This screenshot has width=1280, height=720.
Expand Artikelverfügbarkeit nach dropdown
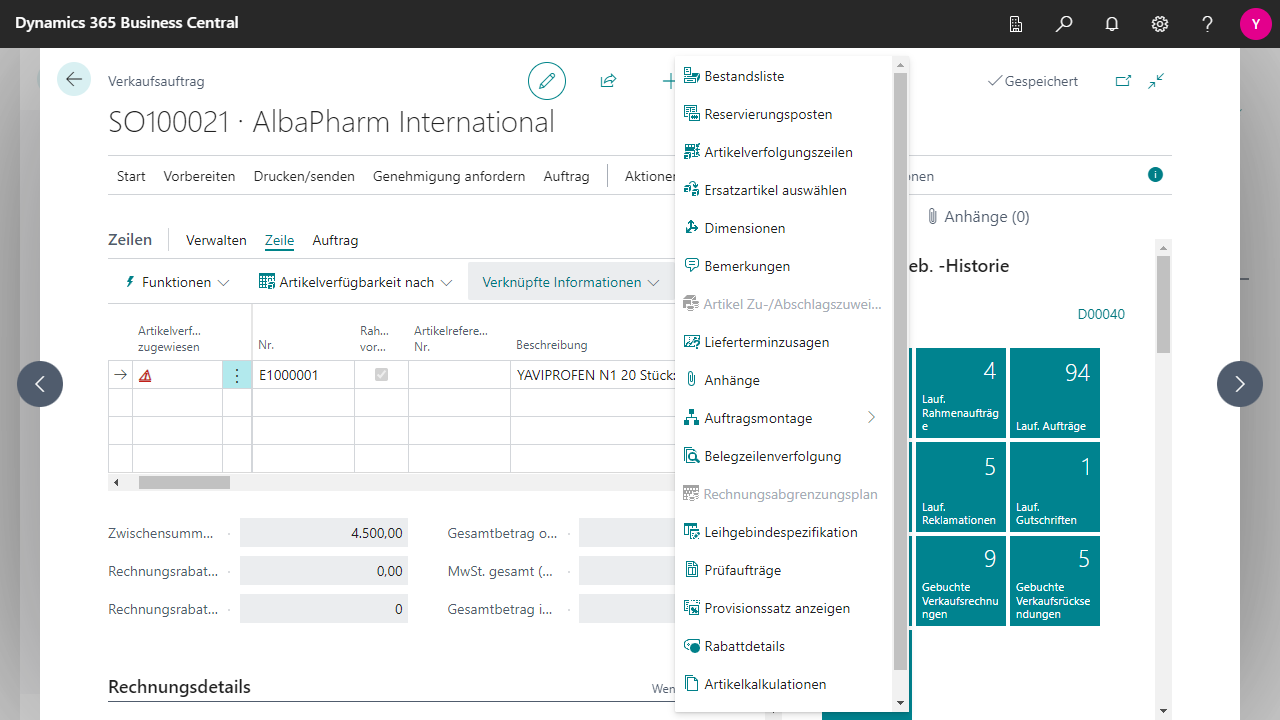[x=356, y=282]
